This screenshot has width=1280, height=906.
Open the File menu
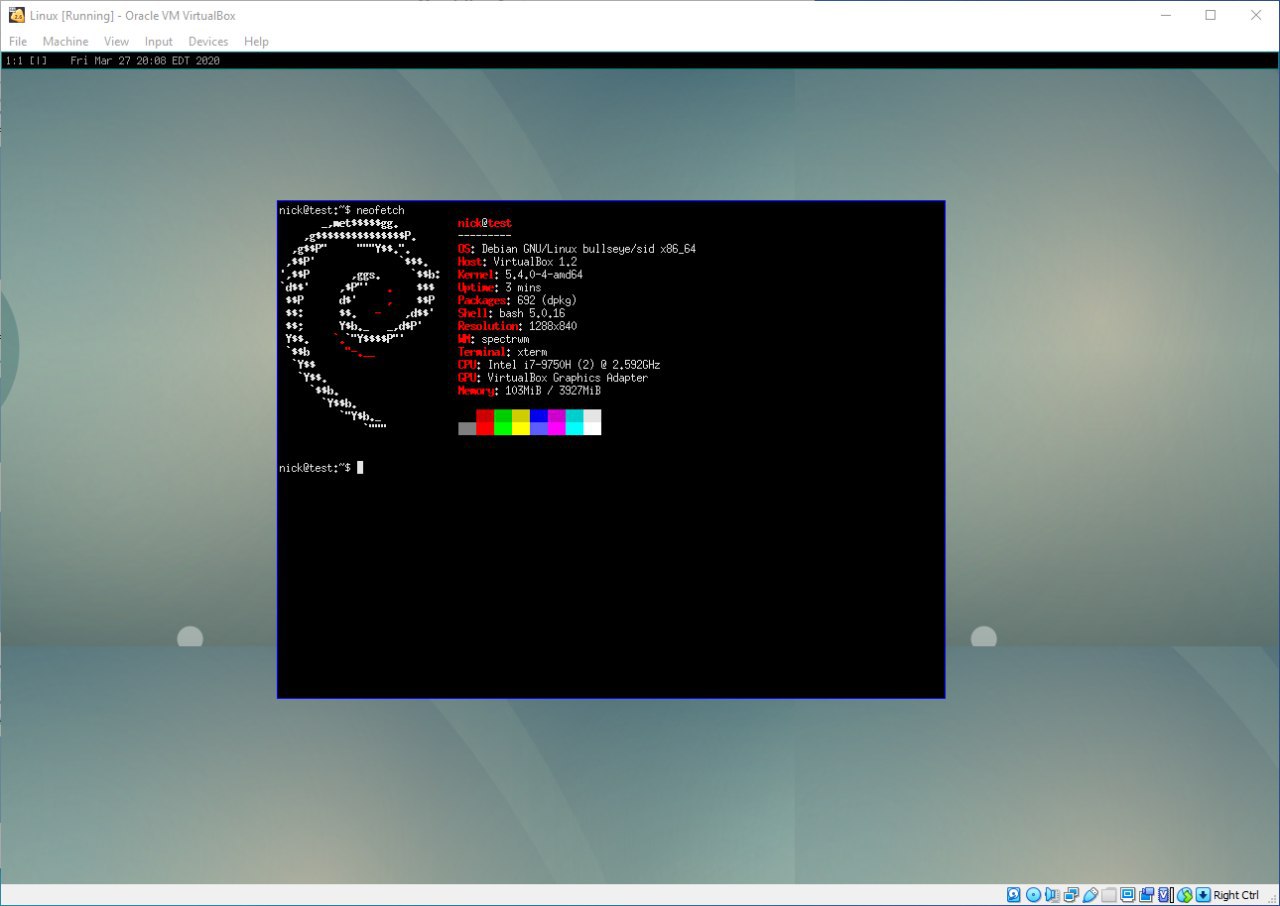(18, 41)
